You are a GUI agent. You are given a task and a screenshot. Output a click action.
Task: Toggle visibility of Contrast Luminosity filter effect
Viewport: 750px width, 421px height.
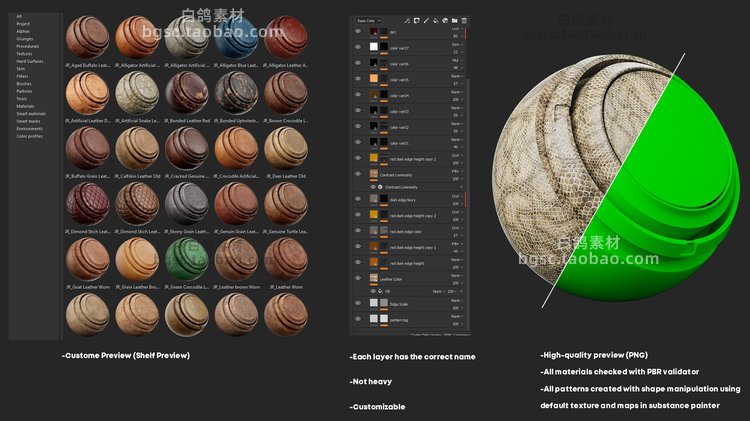point(373,187)
